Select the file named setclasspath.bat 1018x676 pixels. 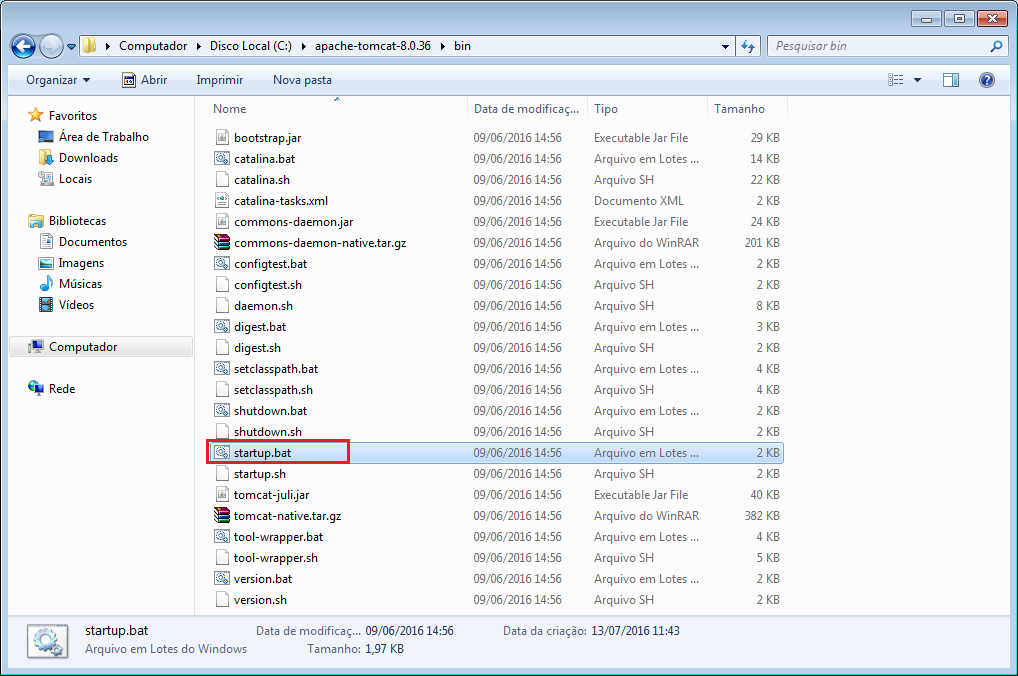click(x=276, y=369)
